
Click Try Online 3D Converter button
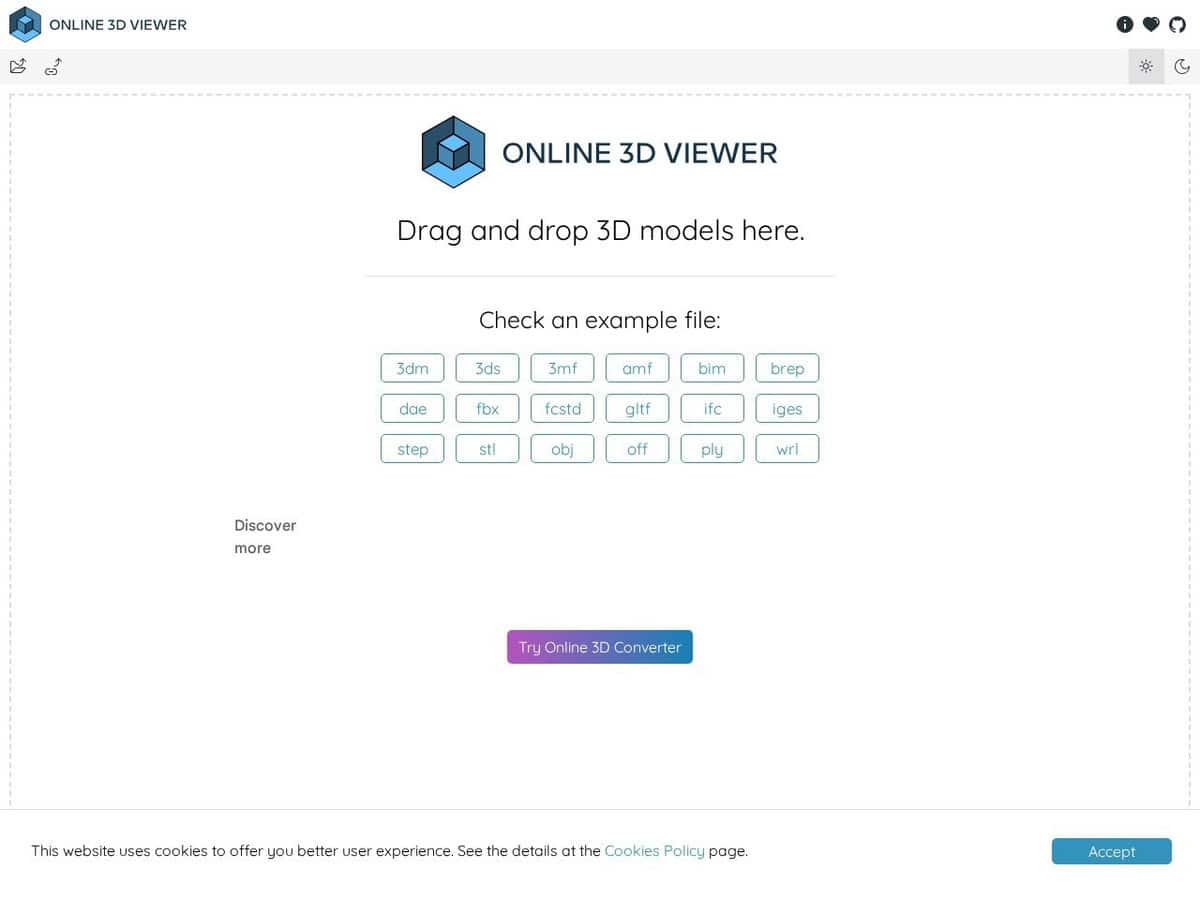600,647
